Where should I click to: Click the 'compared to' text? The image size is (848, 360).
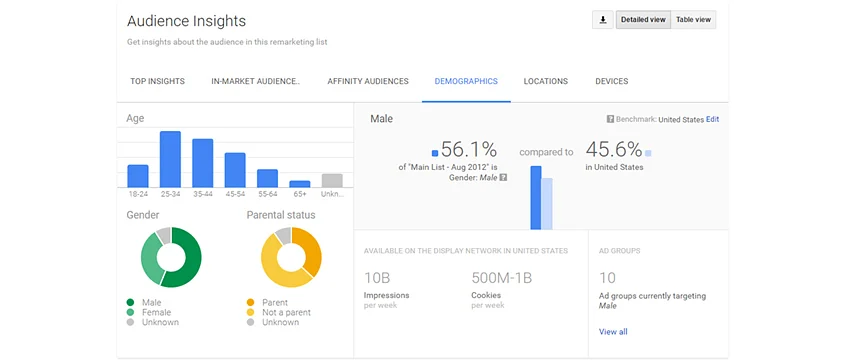coord(546,152)
